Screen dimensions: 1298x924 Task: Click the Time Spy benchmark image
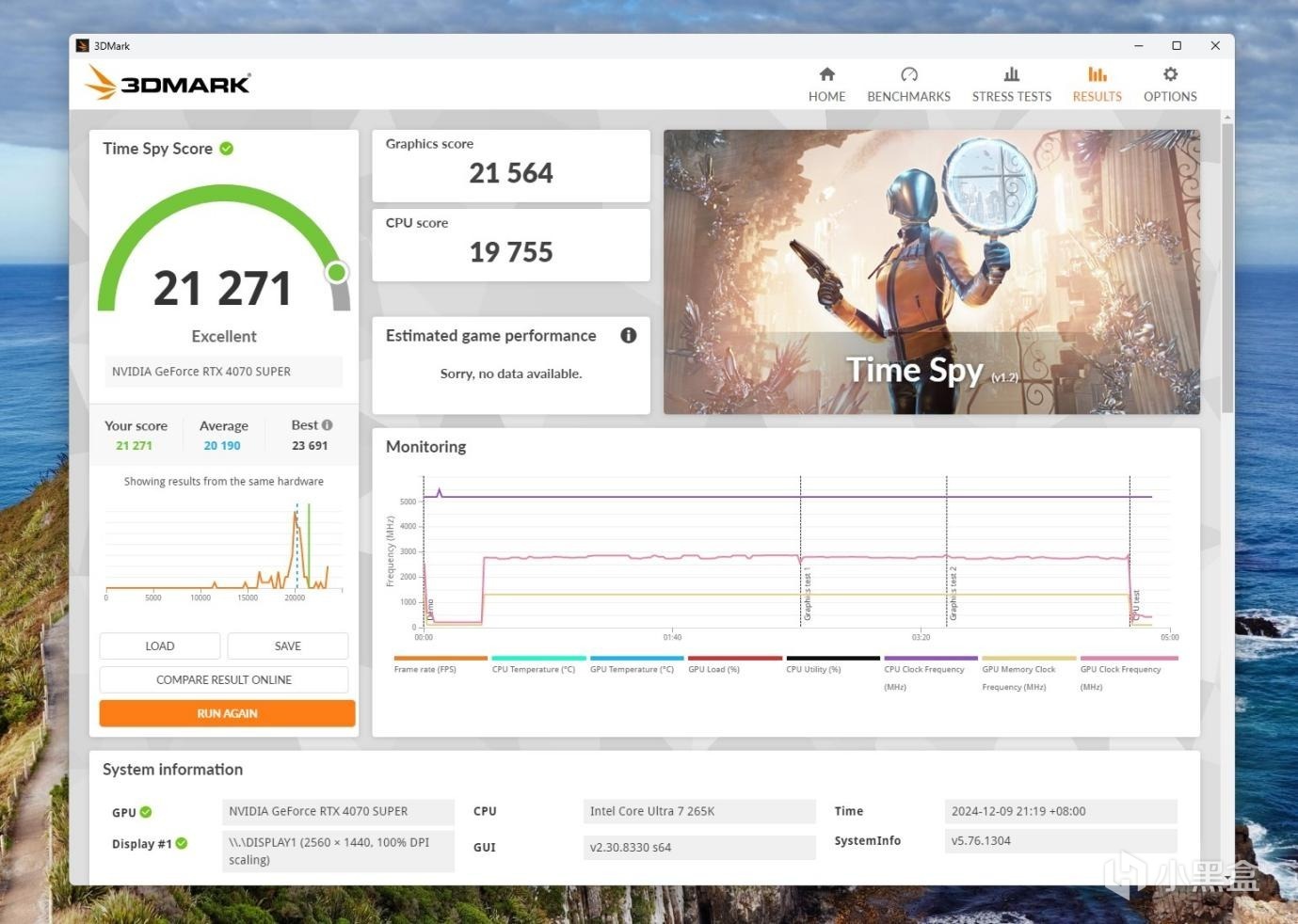tap(932, 272)
